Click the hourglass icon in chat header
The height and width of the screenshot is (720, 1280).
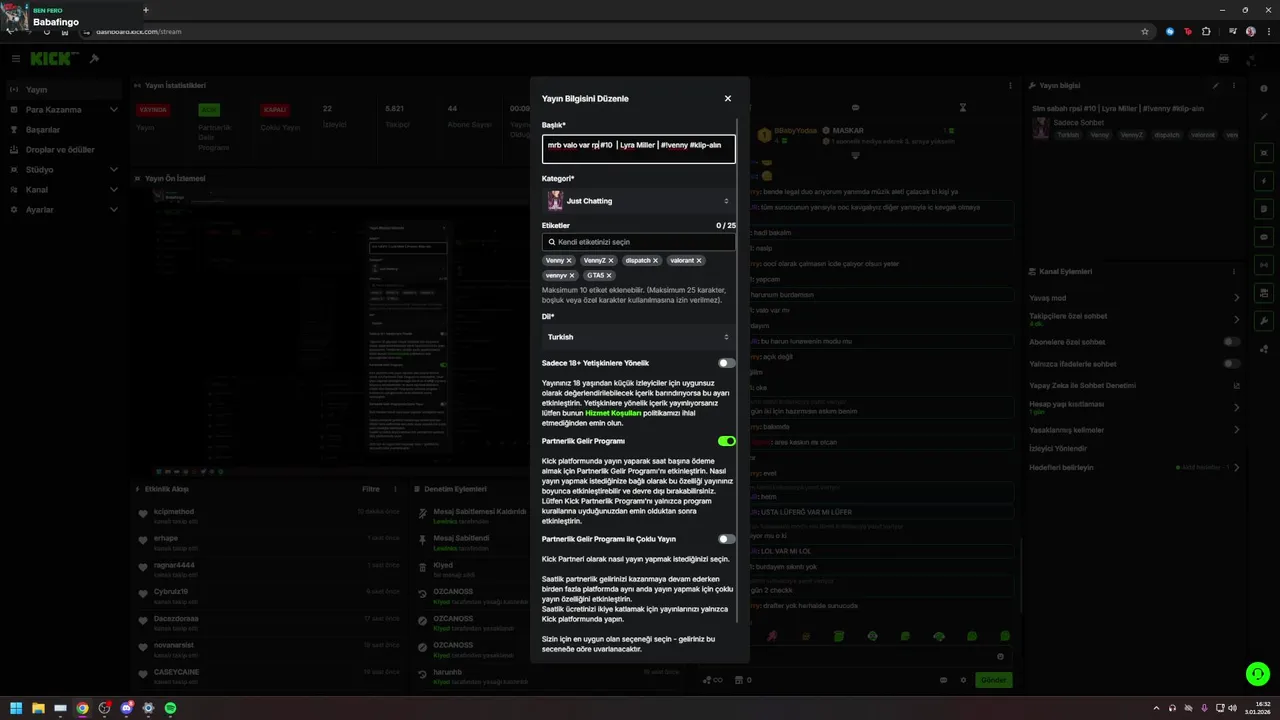coord(963,107)
